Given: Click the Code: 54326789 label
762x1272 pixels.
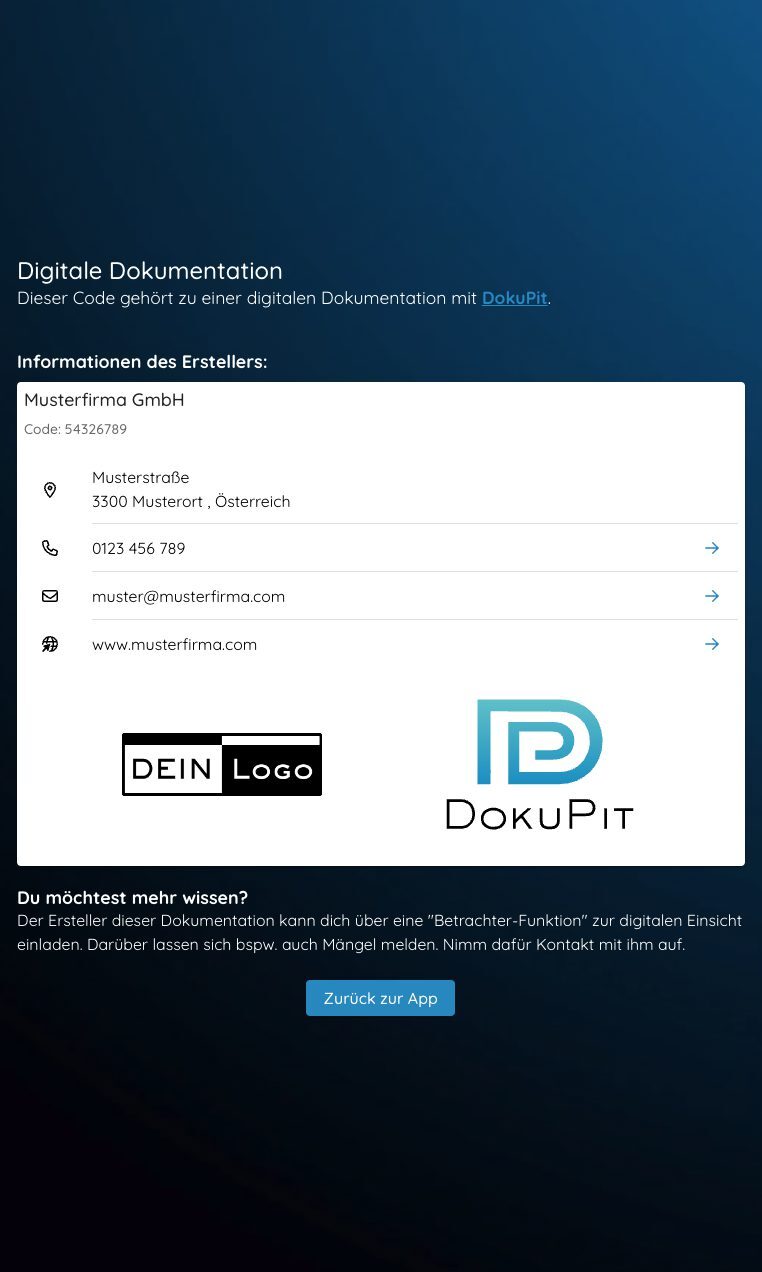Looking at the screenshot, I should pyautogui.click(x=75, y=429).
